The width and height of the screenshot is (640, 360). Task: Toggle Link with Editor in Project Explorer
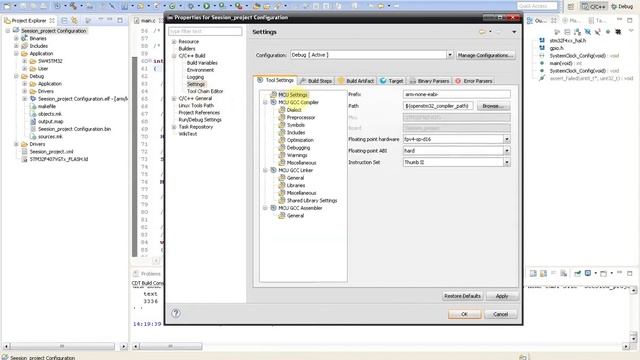click(x=74, y=20)
